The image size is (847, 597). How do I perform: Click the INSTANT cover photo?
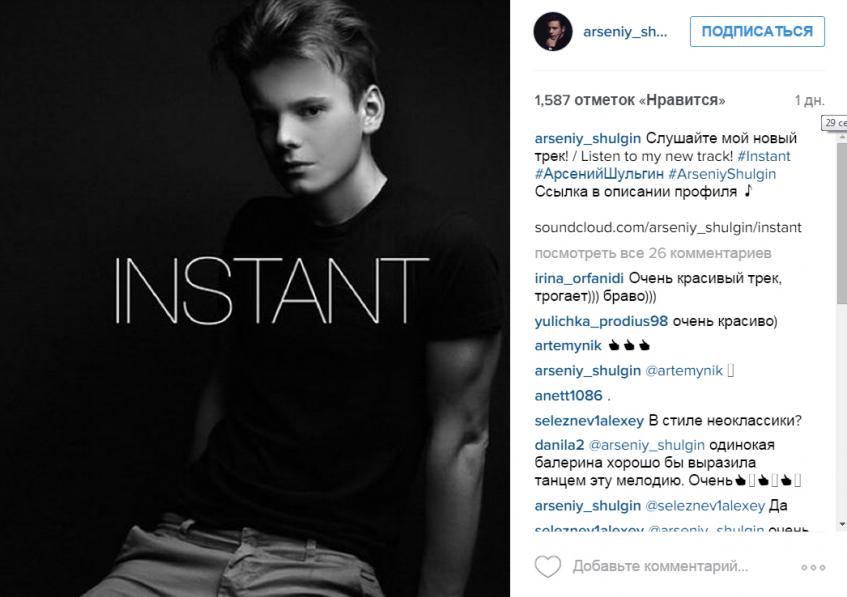click(x=255, y=298)
